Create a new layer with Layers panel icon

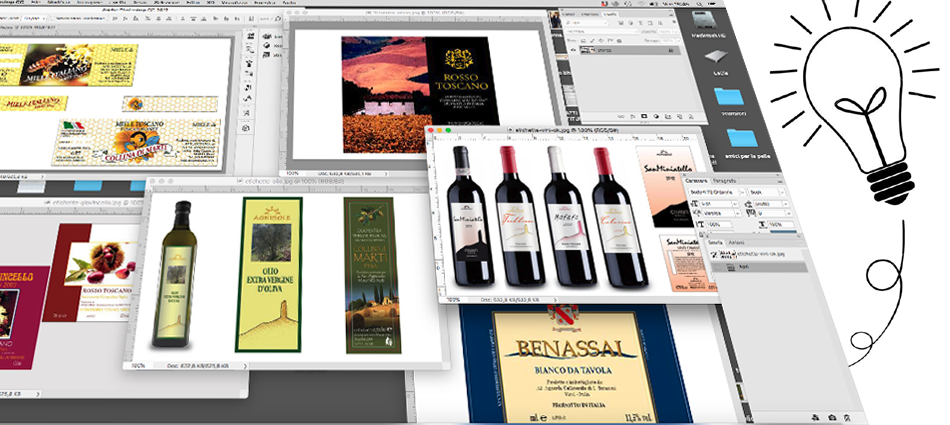[x=680, y=116]
